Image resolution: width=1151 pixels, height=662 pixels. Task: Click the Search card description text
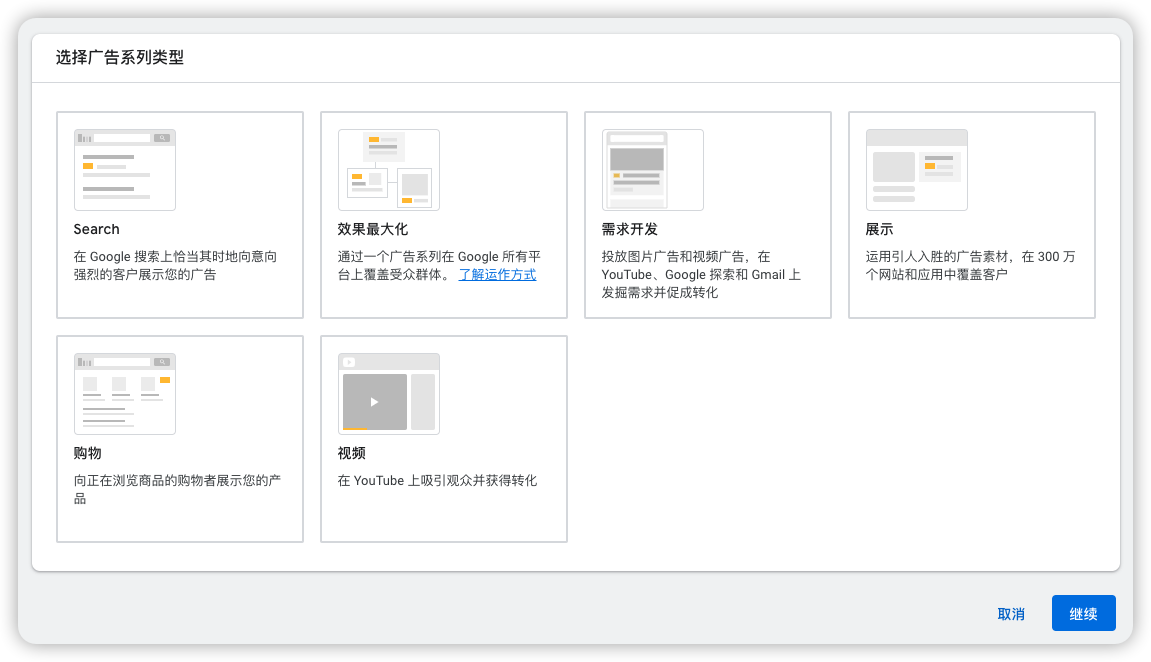click(x=175, y=265)
